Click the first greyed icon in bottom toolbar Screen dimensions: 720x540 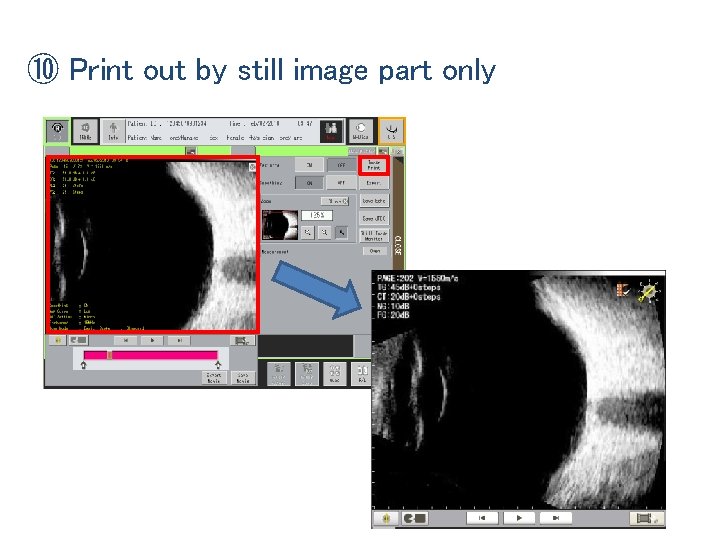(279, 374)
